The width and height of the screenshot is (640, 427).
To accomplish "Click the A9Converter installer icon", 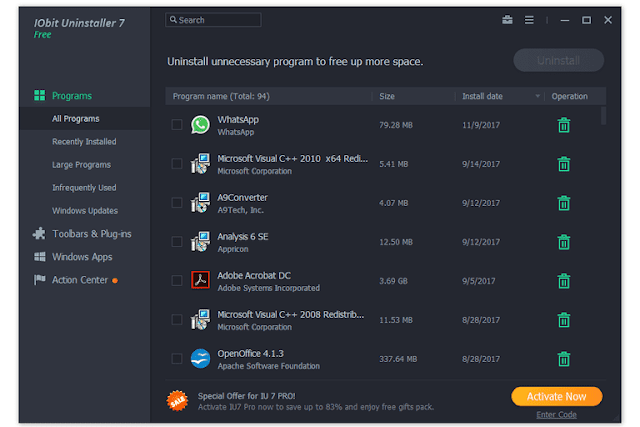I will pos(200,202).
